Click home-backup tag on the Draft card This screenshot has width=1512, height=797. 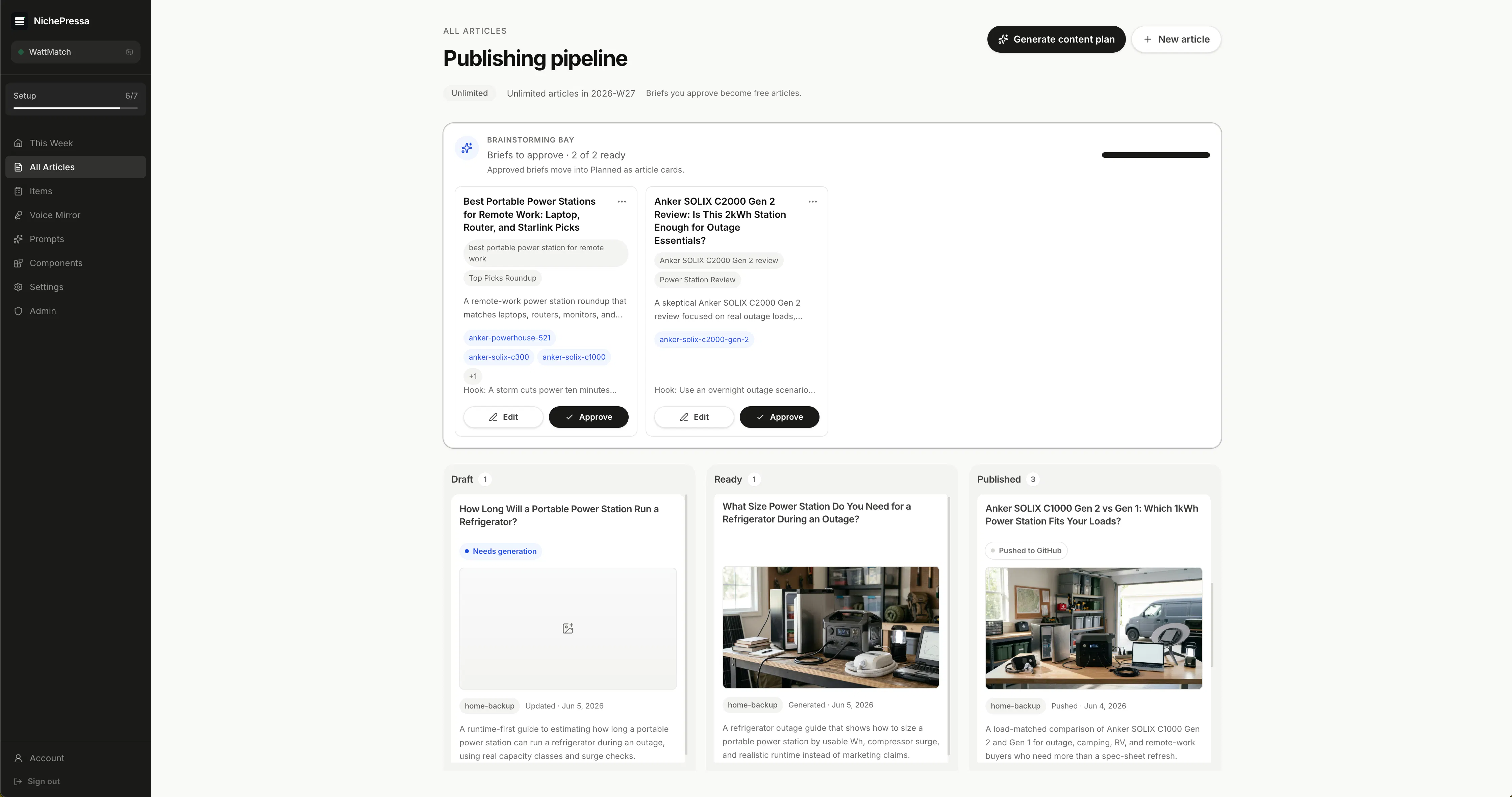[x=489, y=706]
